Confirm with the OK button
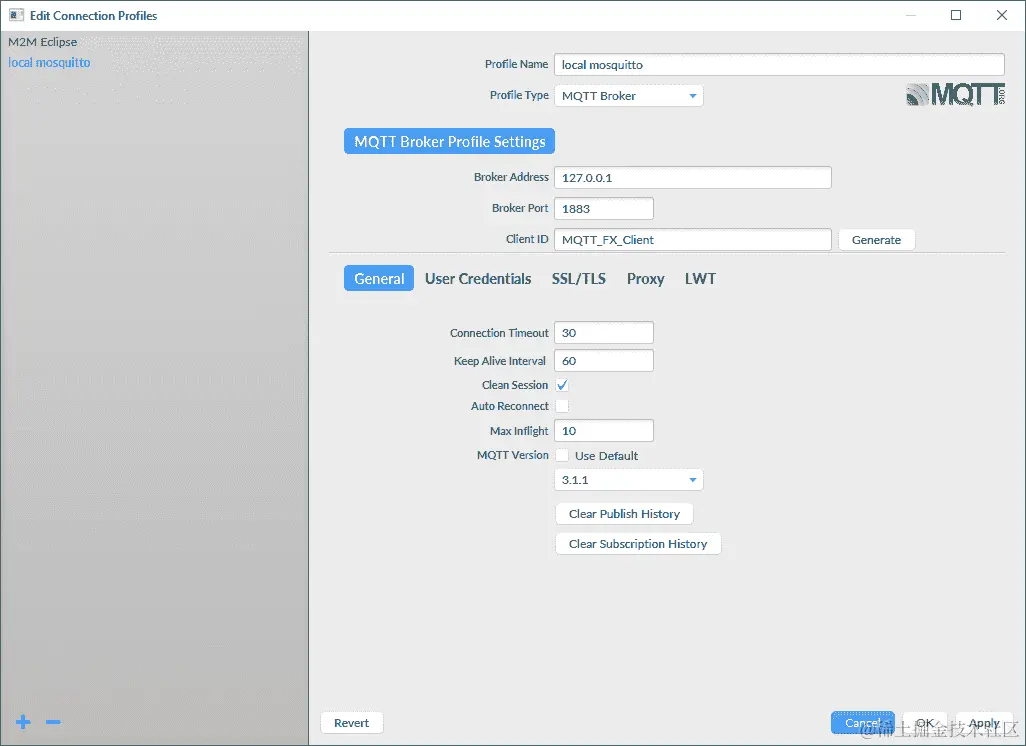The height and width of the screenshot is (746, 1026). pos(925,722)
